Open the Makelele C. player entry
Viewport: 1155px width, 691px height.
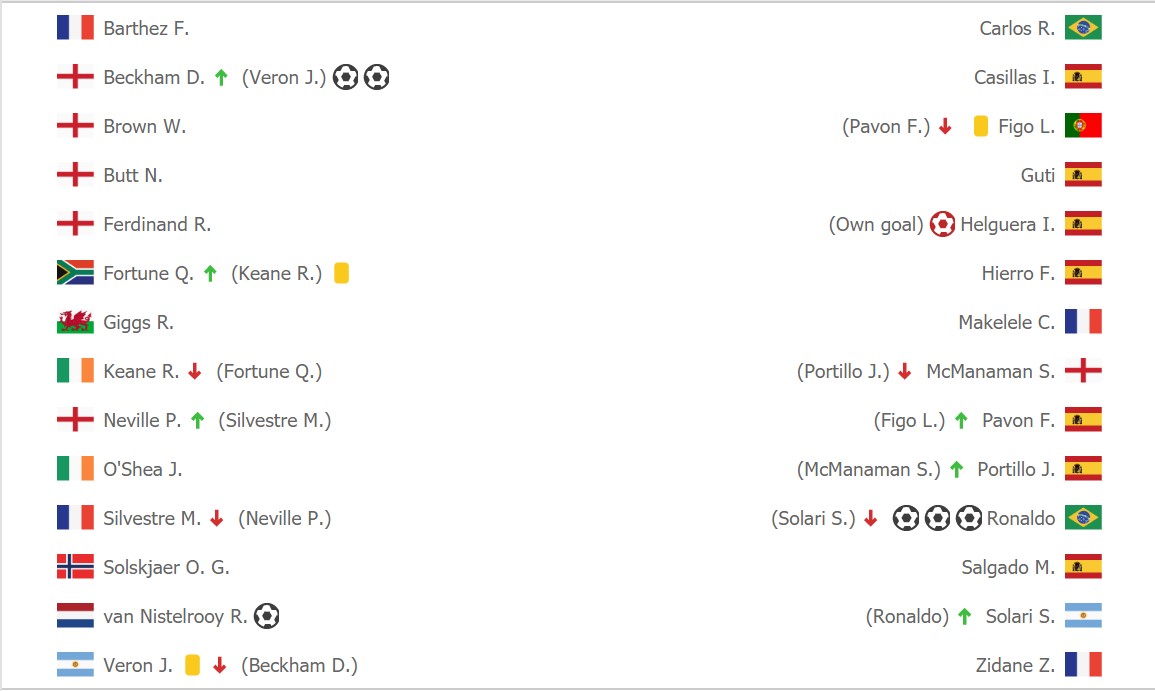click(1006, 322)
